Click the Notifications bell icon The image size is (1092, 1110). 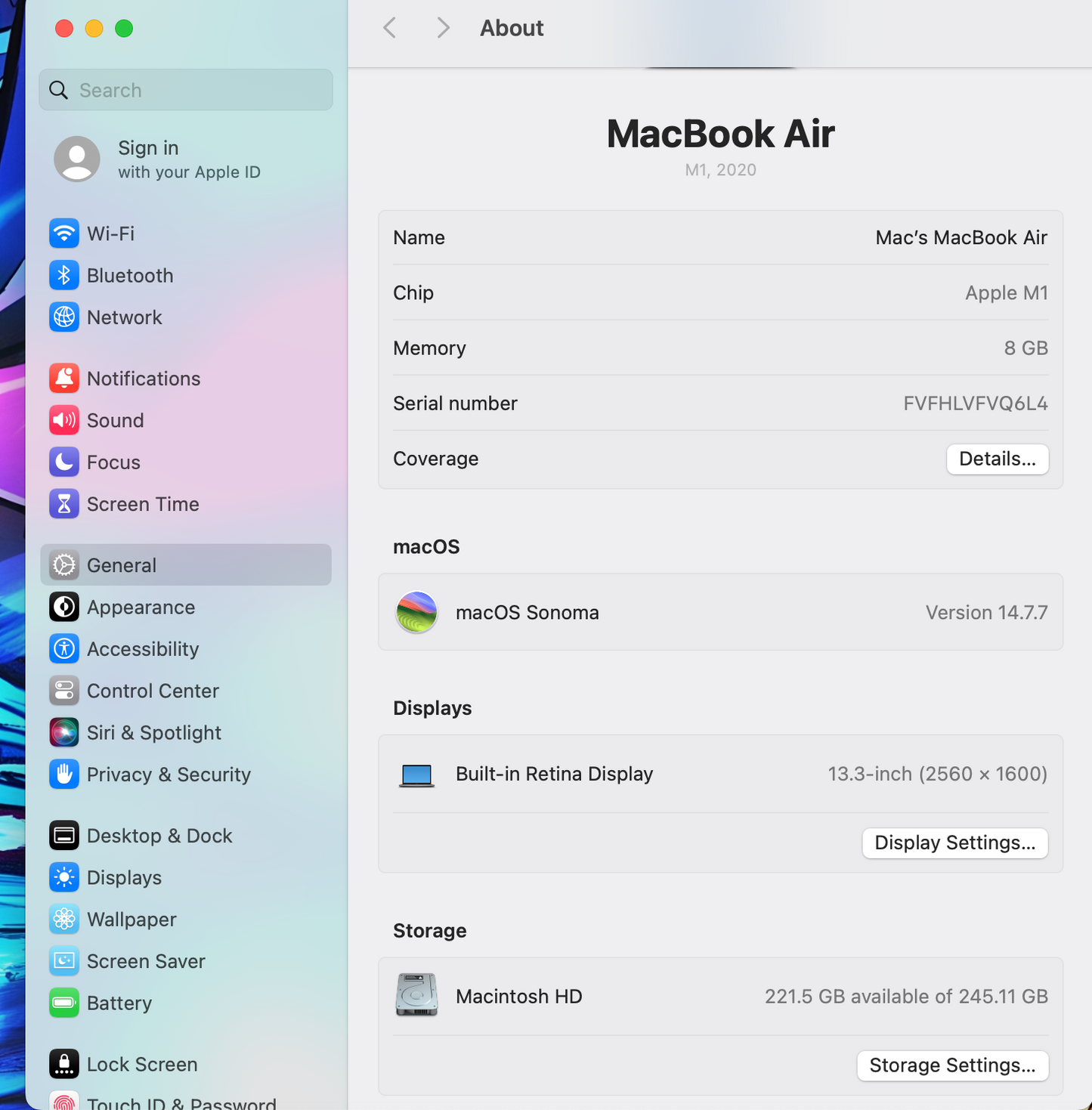[x=64, y=378]
